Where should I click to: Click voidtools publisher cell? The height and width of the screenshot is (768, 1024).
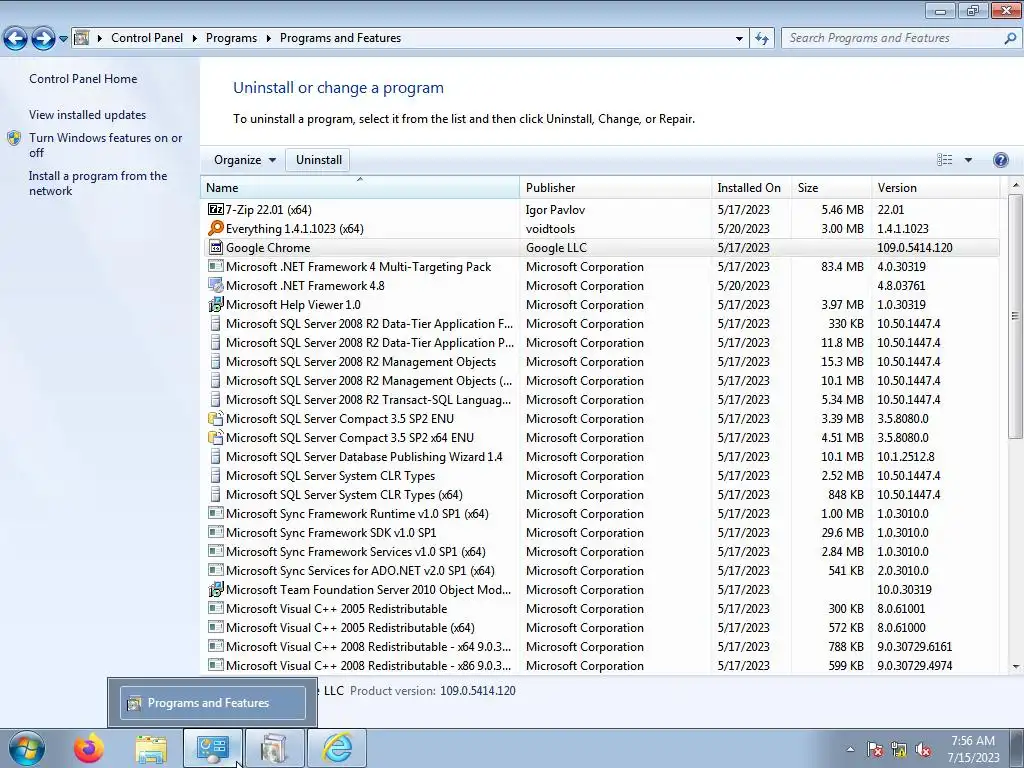tap(550, 229)
